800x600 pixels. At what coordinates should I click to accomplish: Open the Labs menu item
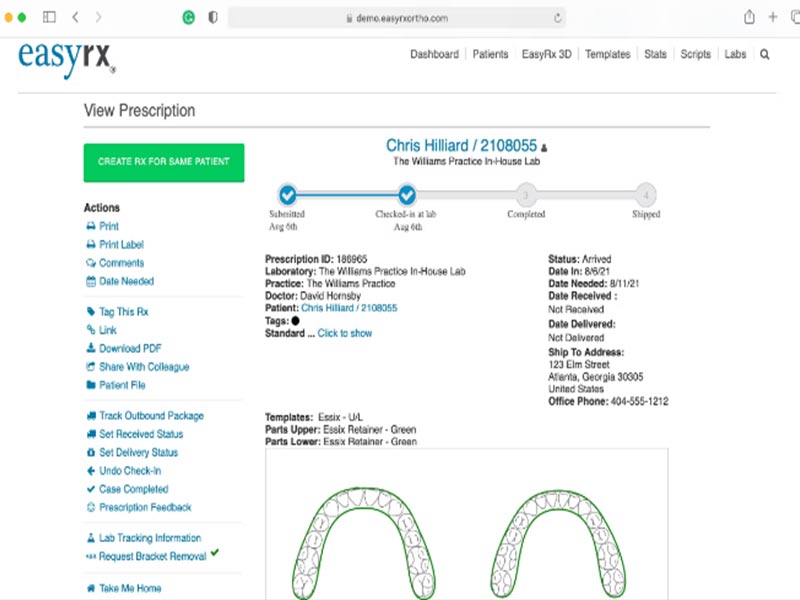735,54
